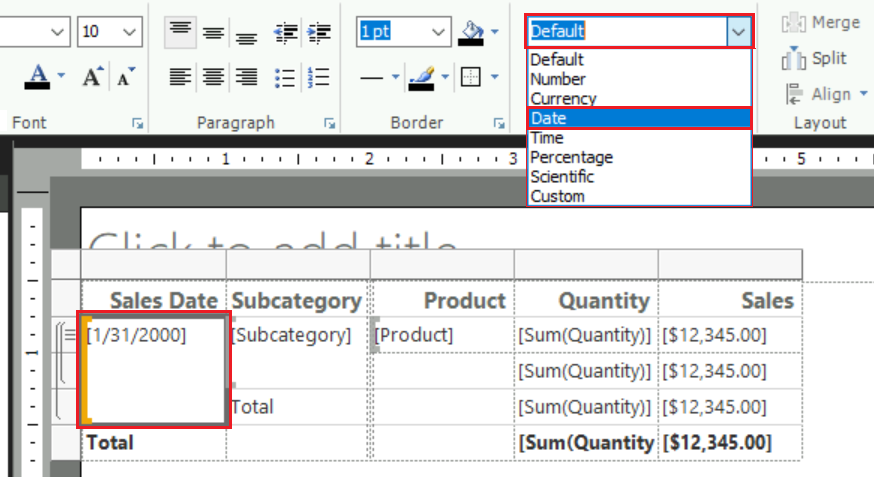This screenshot has width=874, height=477.
Task: Collapse the number format Default combo box
Action: pos(738,32)
